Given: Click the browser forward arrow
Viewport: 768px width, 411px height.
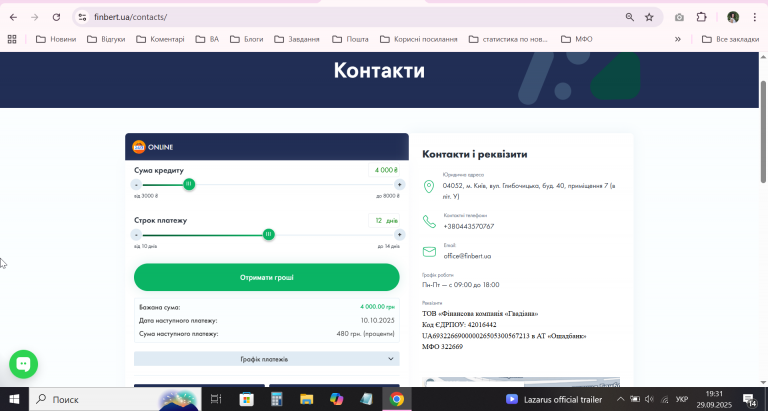Looking at the screenshot, I should pyautogui.click(x=34, y=17).
